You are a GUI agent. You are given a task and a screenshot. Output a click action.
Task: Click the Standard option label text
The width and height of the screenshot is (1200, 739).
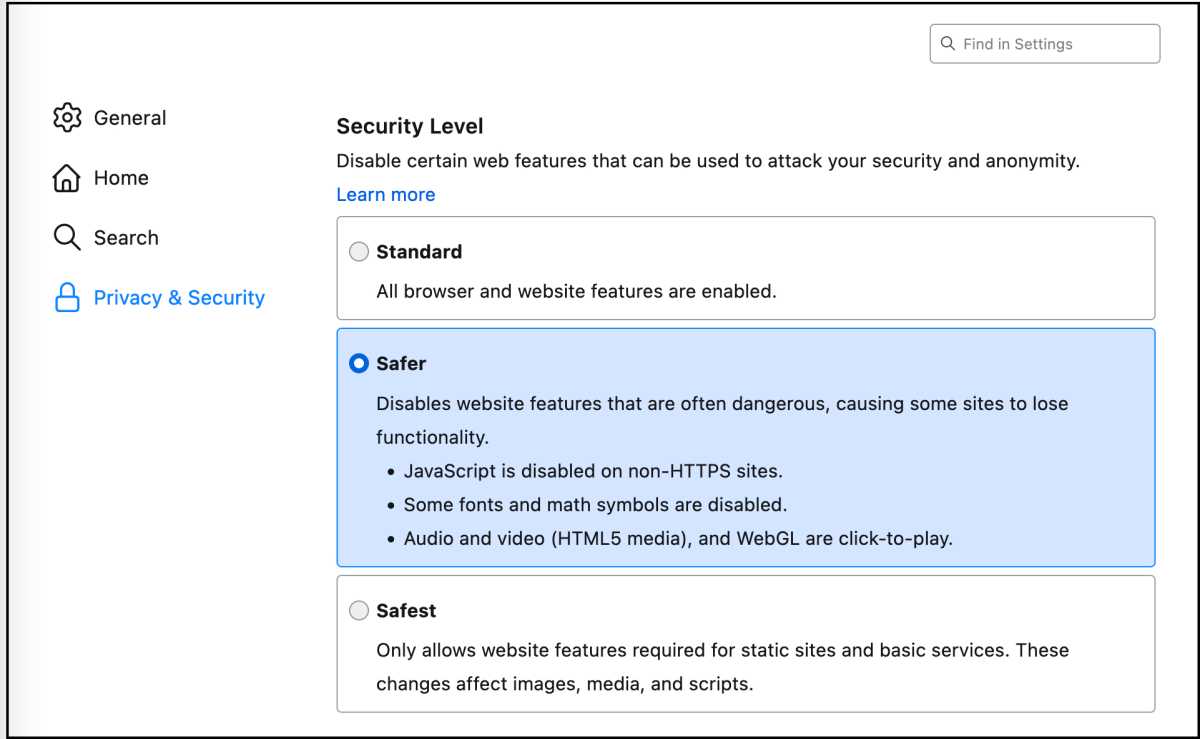tap(419, 252)
